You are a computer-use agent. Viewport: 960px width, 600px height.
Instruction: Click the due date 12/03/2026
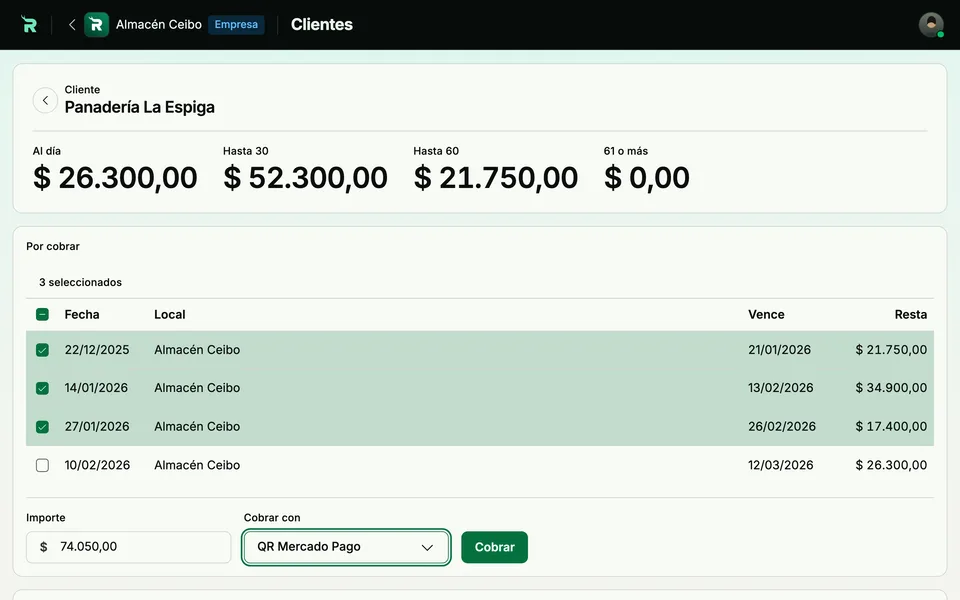pyautogui.click(x=781, y=465)
